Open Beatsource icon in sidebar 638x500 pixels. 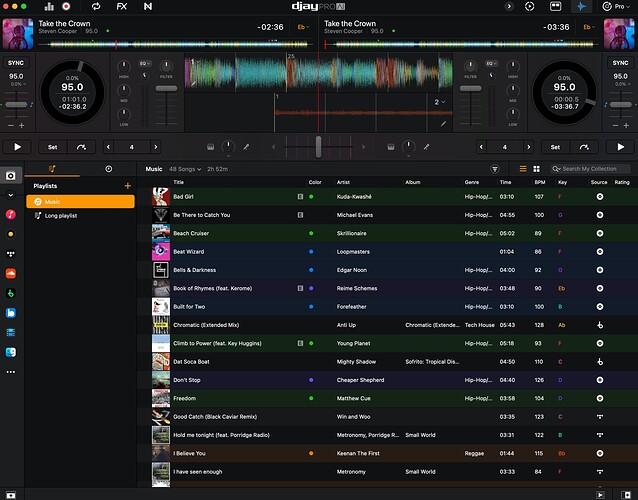[x=11, y=312]
